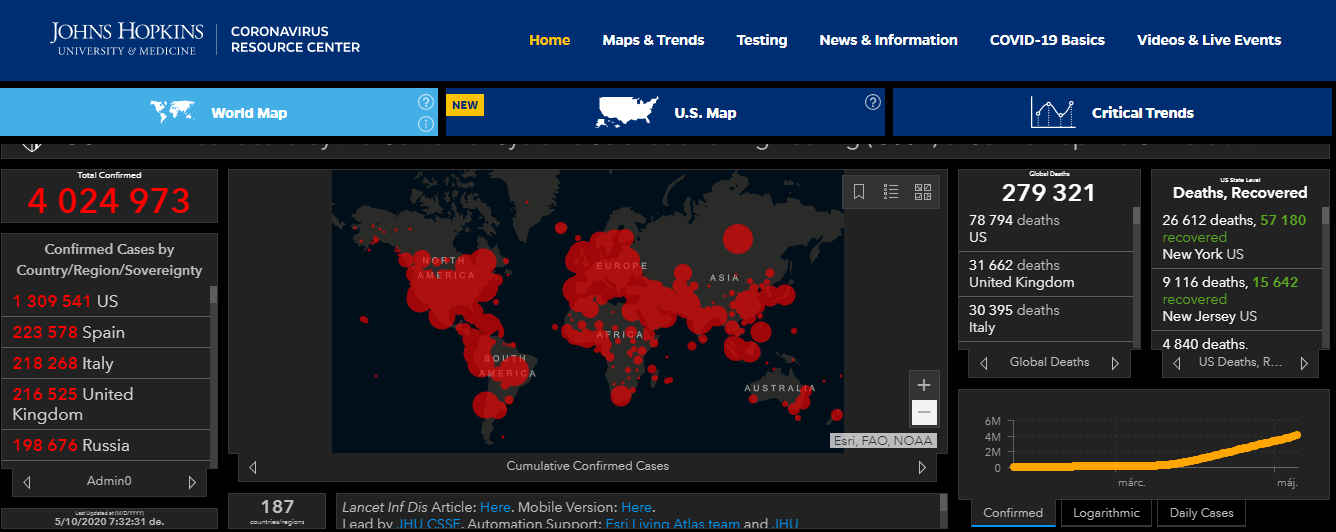Open the Lancet article Here link
The image size is (1336, 532).
496,507
